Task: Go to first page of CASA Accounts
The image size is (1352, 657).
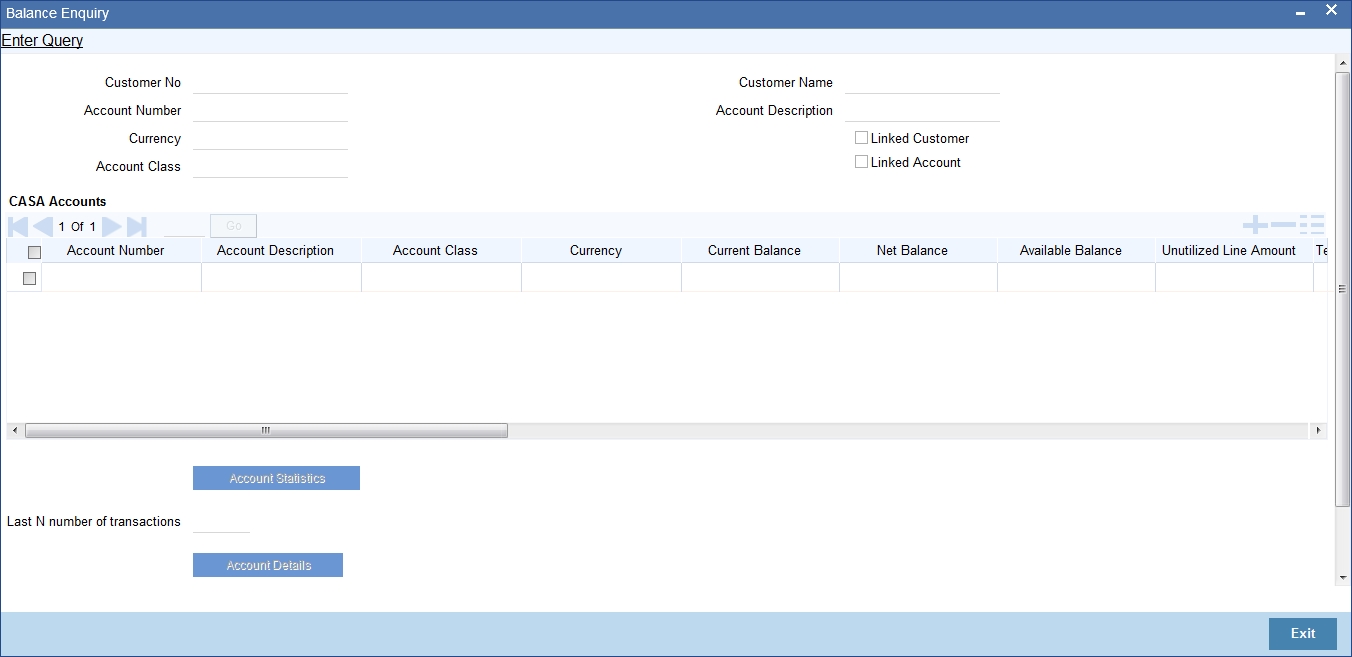Action: click(18, 227)
